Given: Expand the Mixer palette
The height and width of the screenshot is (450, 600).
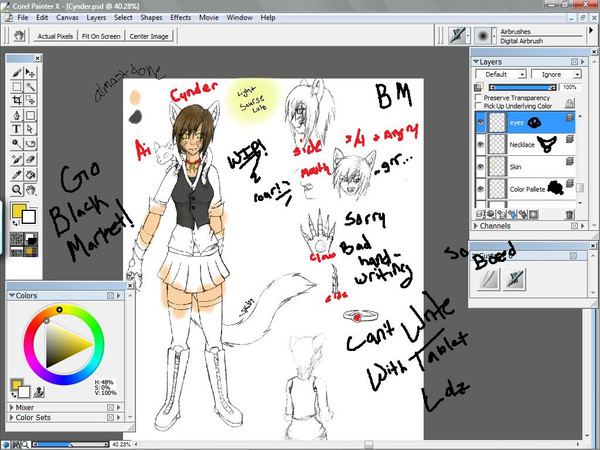Looking at the screenshot, I should tap(12, 408).
